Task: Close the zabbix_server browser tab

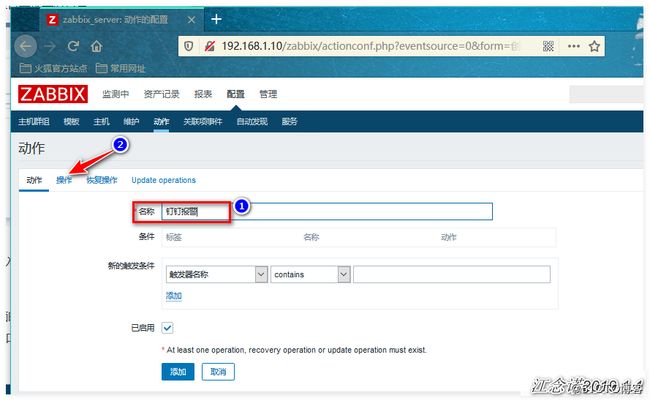Action: (x=191, y=19)
